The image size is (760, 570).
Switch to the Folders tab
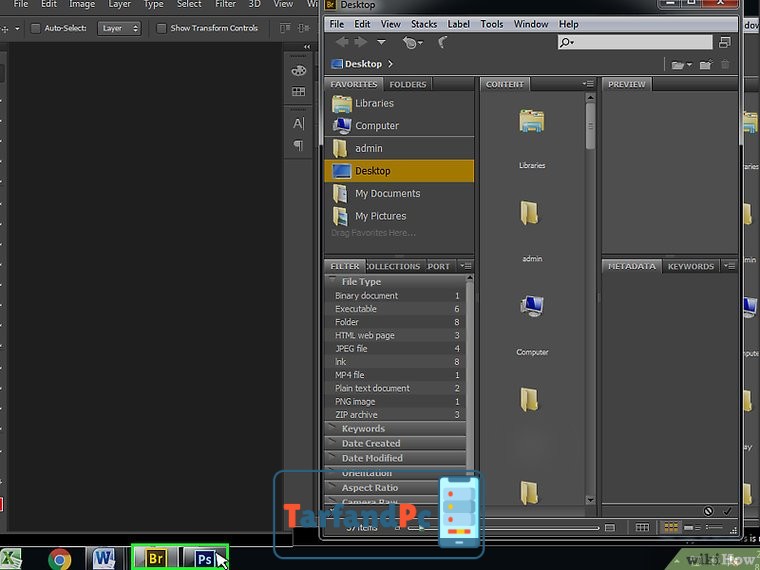pyautogui.click(x=408, y=84)
